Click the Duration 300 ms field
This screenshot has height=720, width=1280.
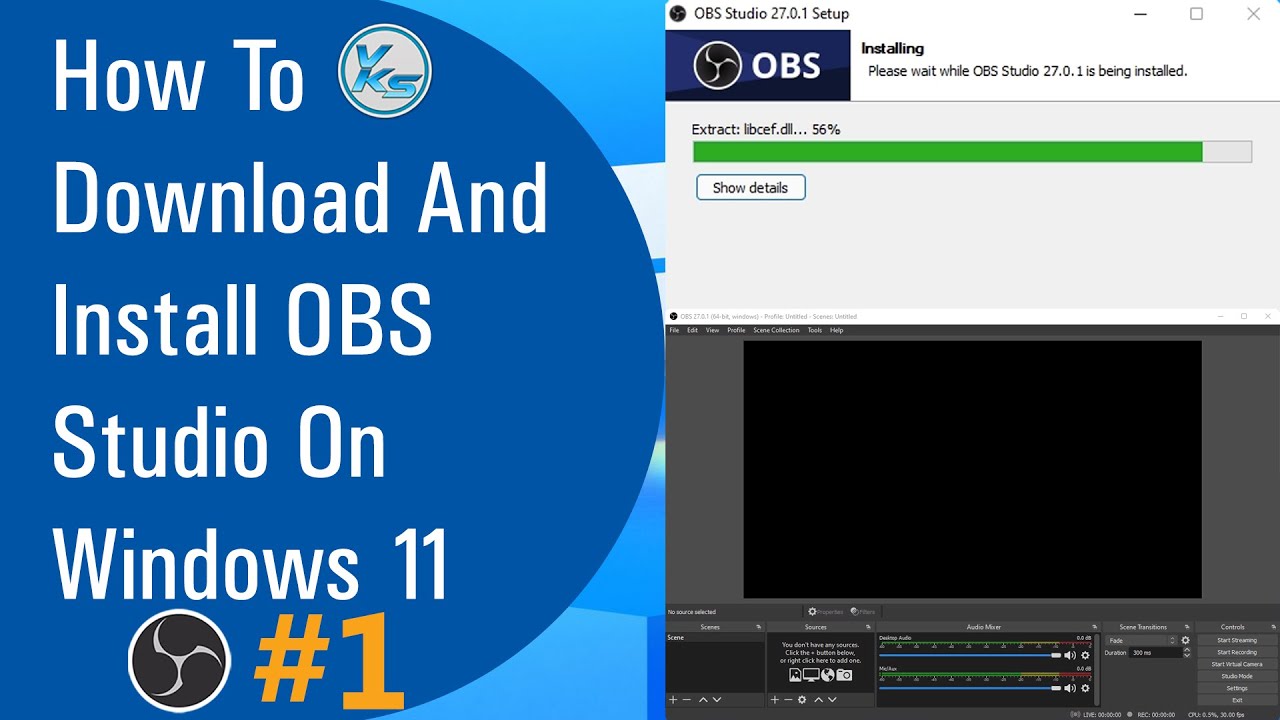pos(1155,652)
